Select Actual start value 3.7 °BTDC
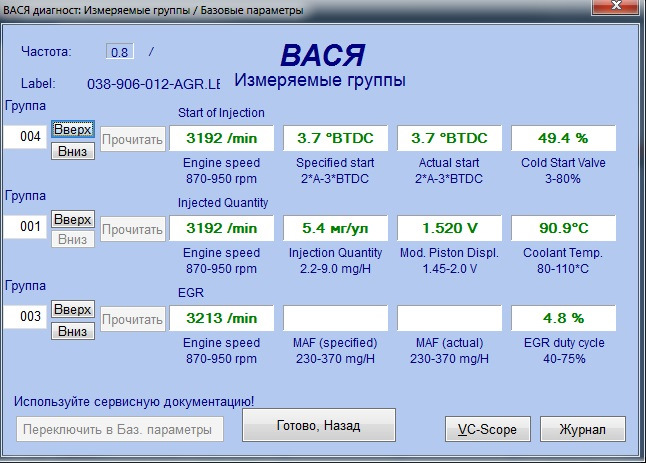The width and height of the screenshot is (646, 463). pos(449,138)
